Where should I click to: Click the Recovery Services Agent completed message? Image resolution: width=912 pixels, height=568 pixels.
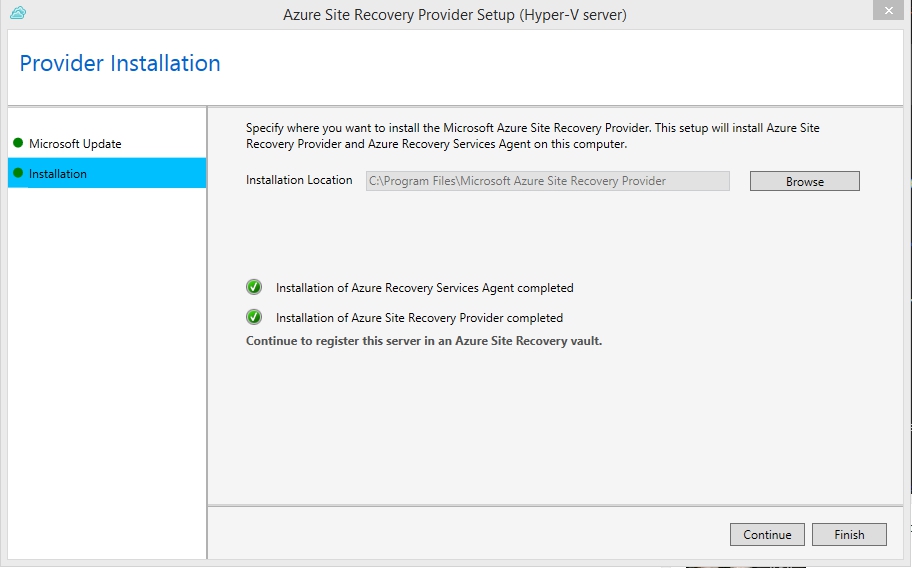tap(424, 288)
